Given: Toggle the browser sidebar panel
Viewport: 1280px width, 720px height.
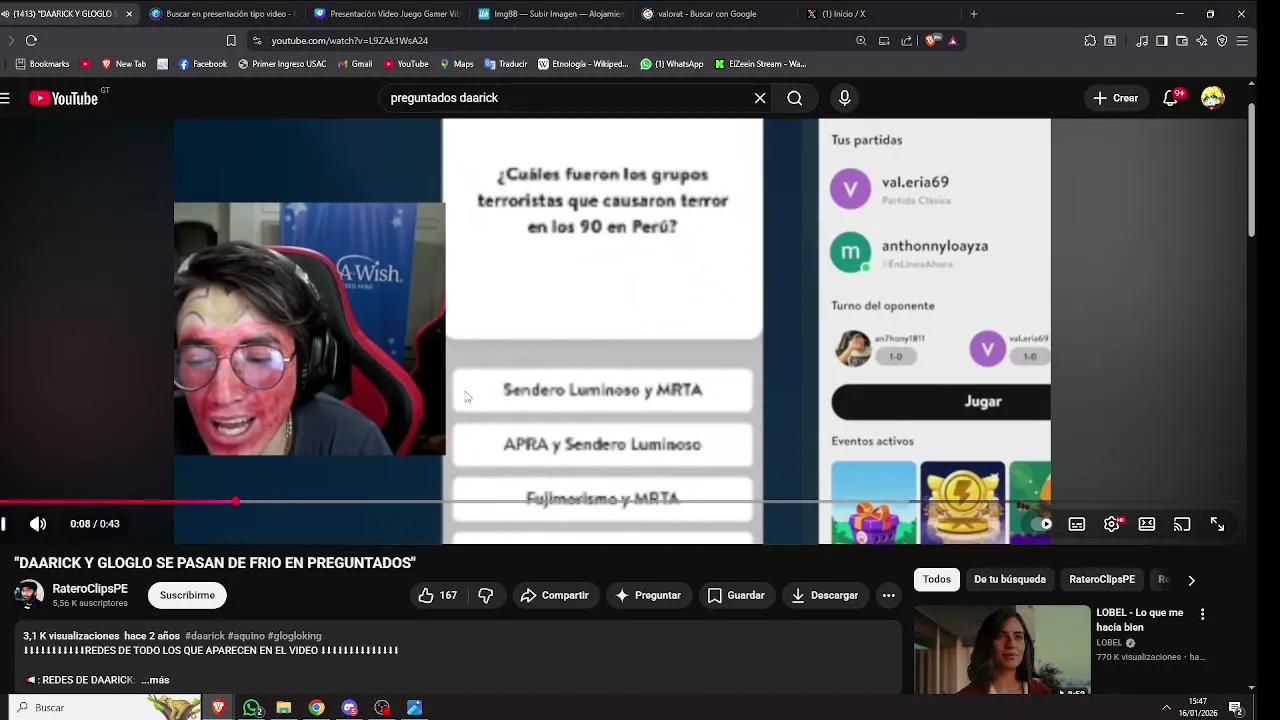Looking at the screenshot, I should (1162, 41).
